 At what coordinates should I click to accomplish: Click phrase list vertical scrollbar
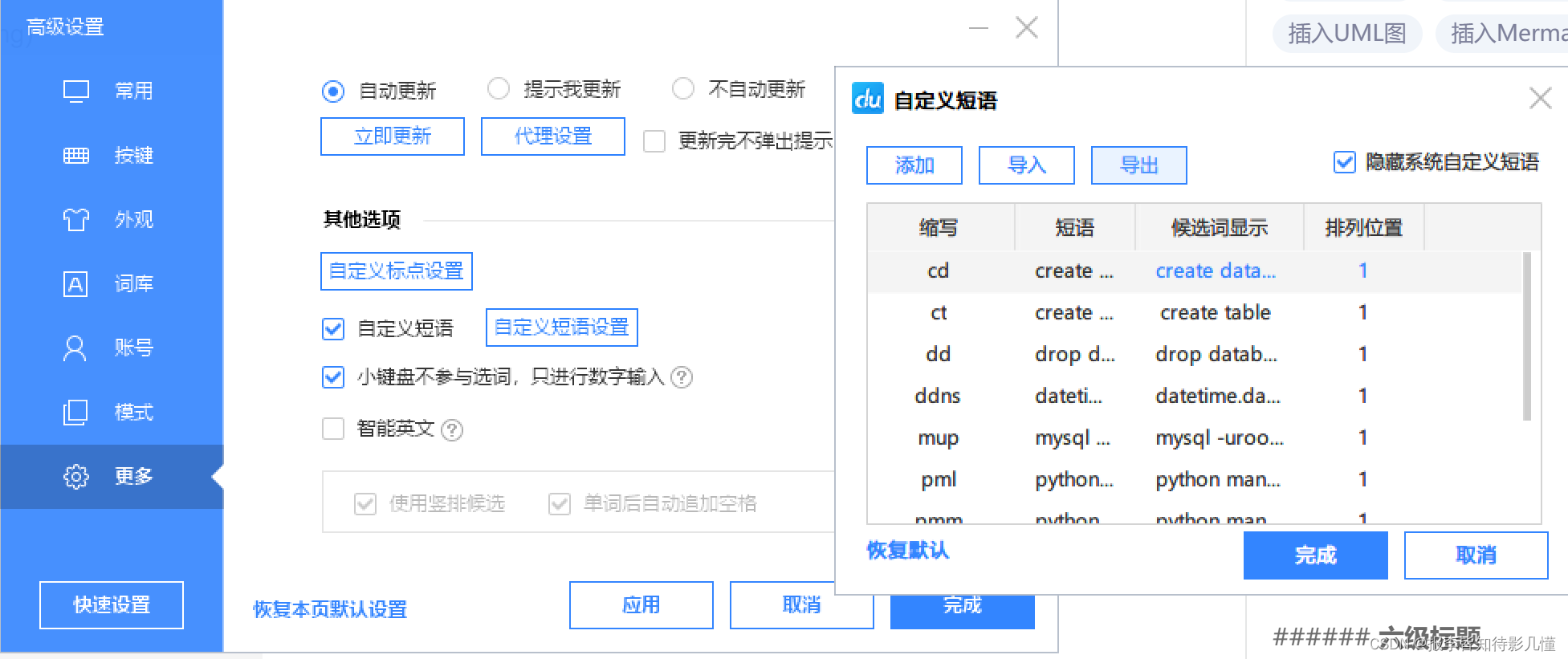(x=1527, y=336)
